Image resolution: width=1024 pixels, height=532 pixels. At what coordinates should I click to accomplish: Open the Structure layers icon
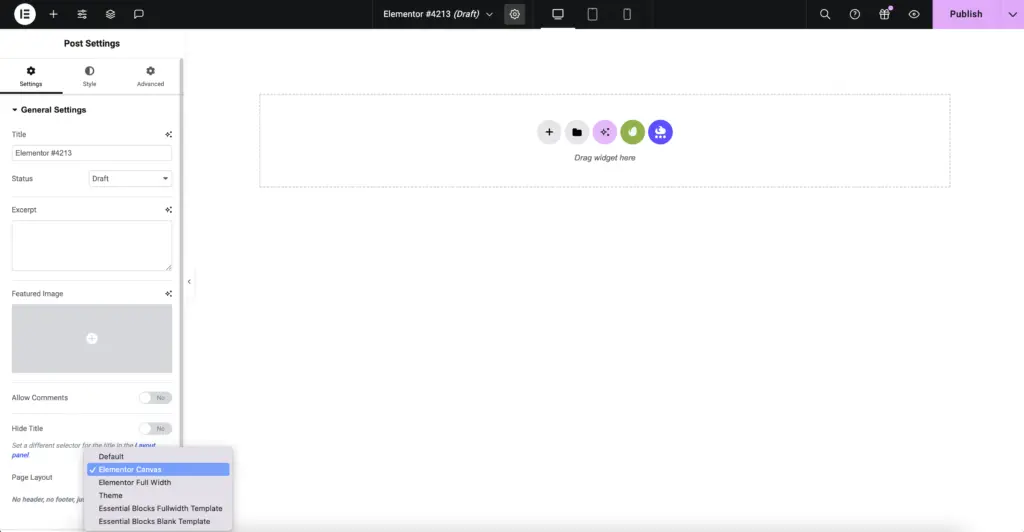(110, 14)
